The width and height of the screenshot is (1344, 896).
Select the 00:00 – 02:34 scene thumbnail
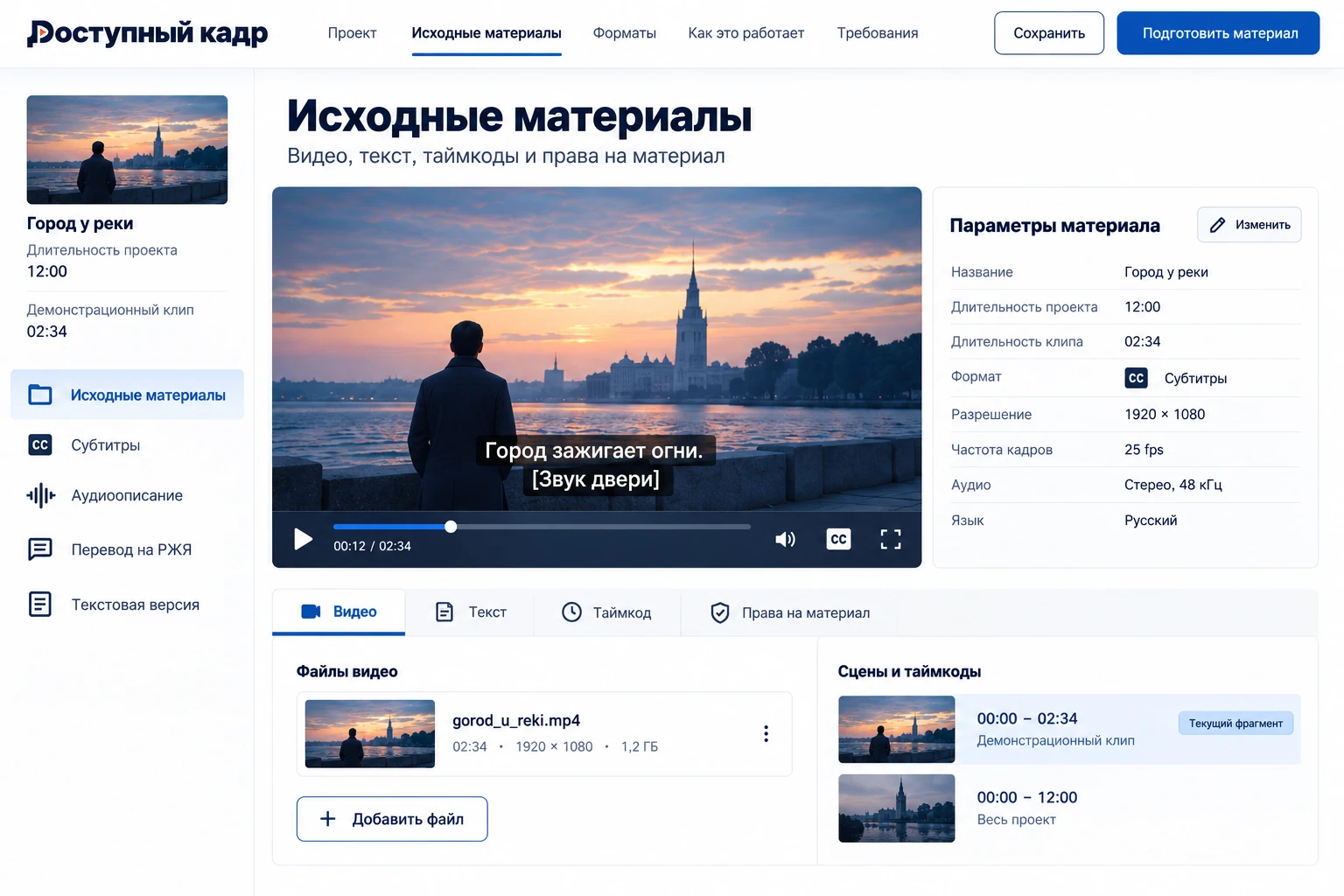tap(896, 729)
